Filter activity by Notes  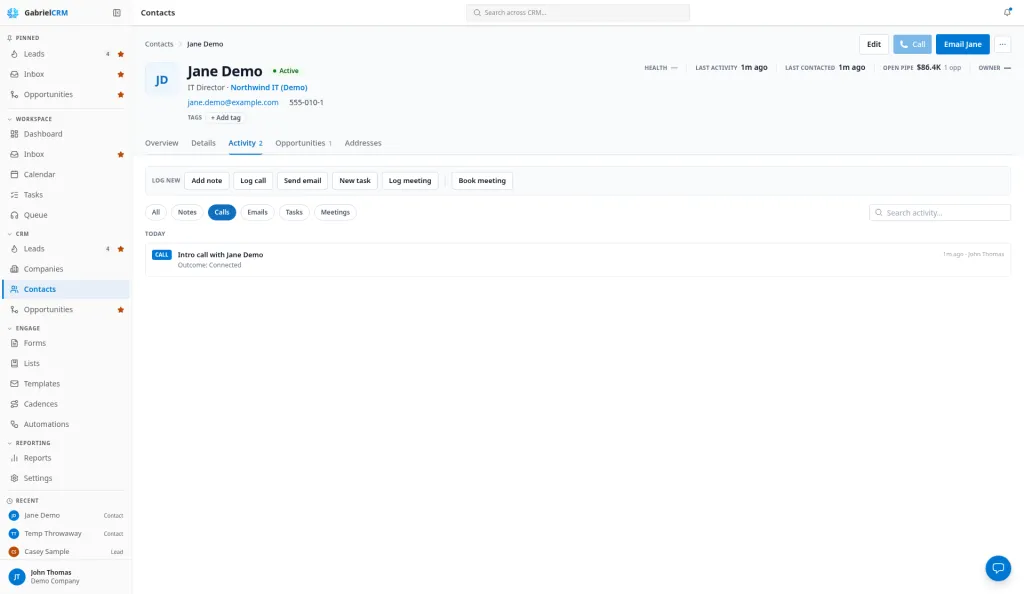pyautogui.click(x=187, y=212)
